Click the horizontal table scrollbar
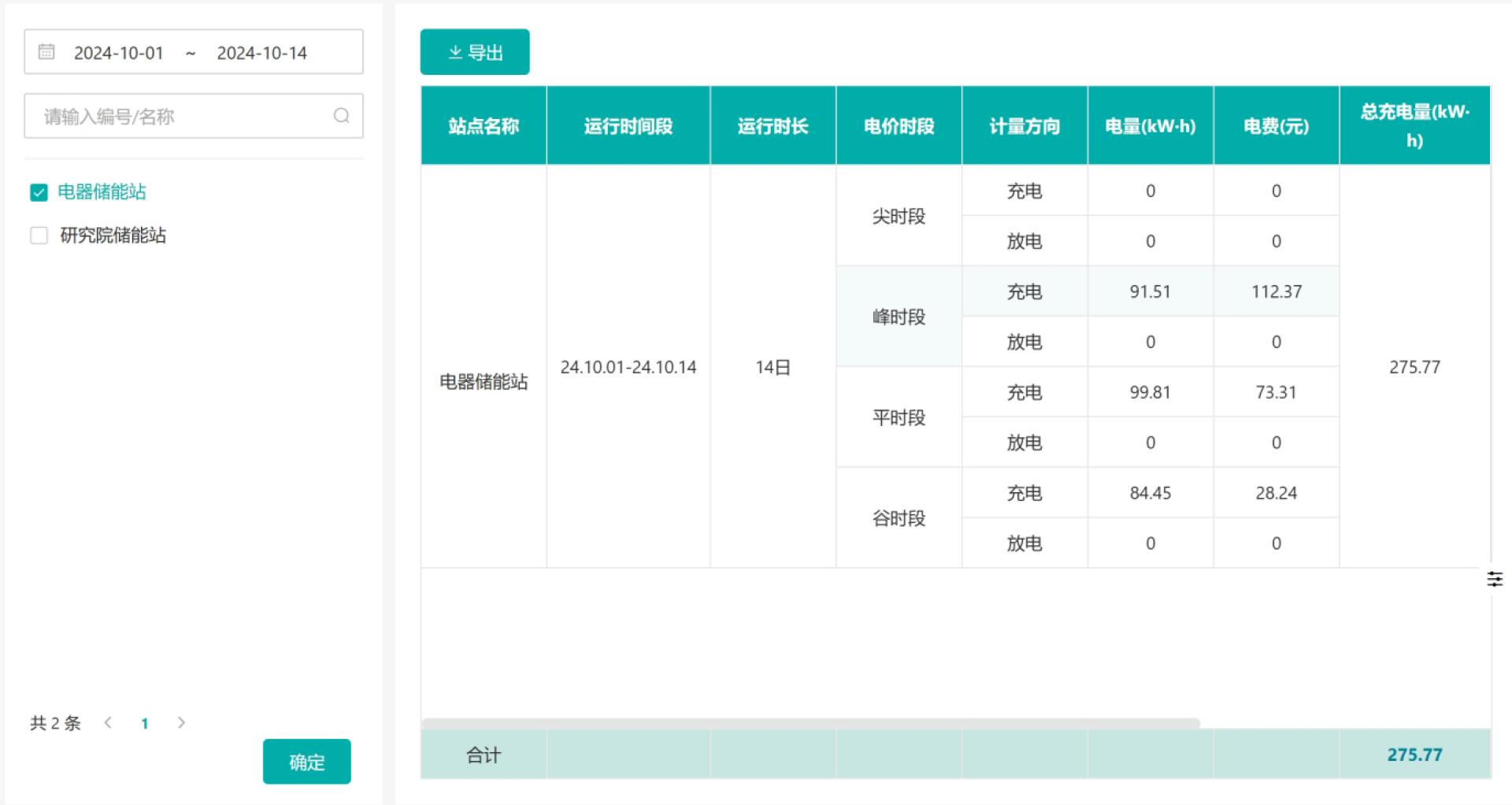The image size is (1512, 805). click(810, 722)
